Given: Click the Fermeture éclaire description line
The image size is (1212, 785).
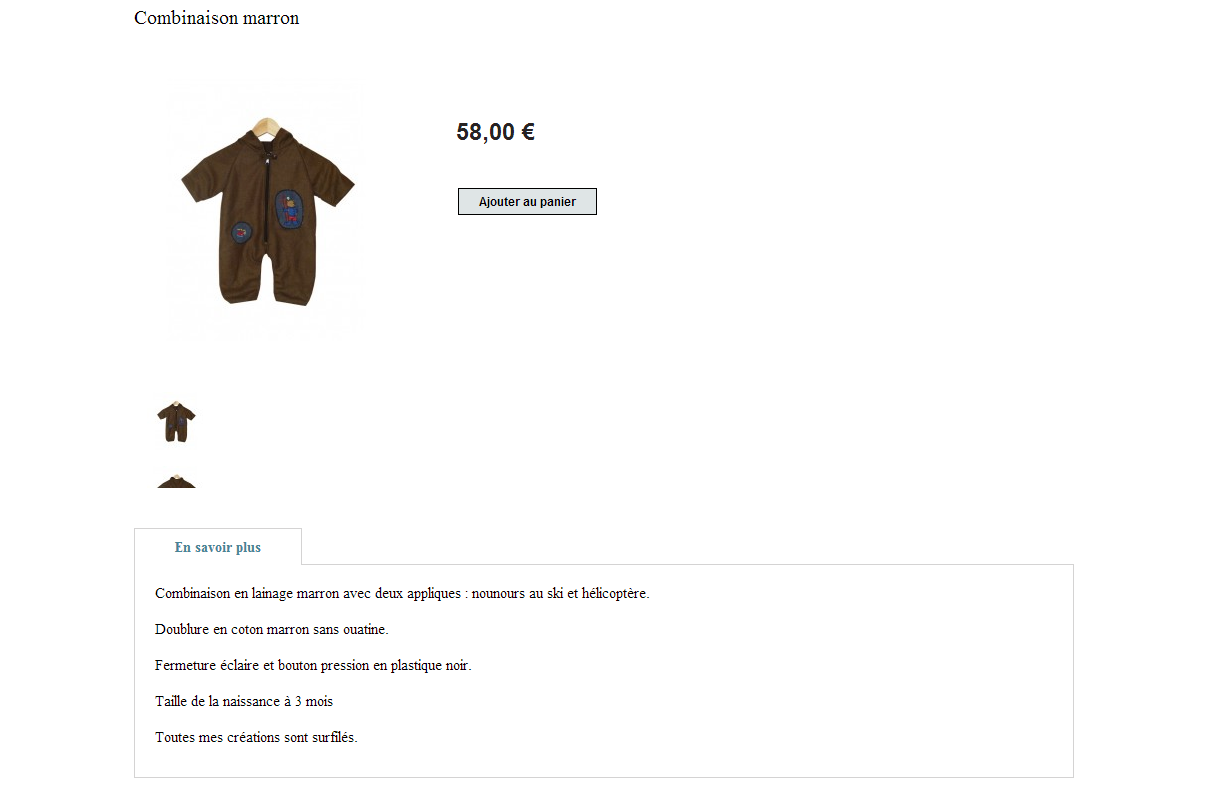Looking at the screenshot, I should point(313,665).
